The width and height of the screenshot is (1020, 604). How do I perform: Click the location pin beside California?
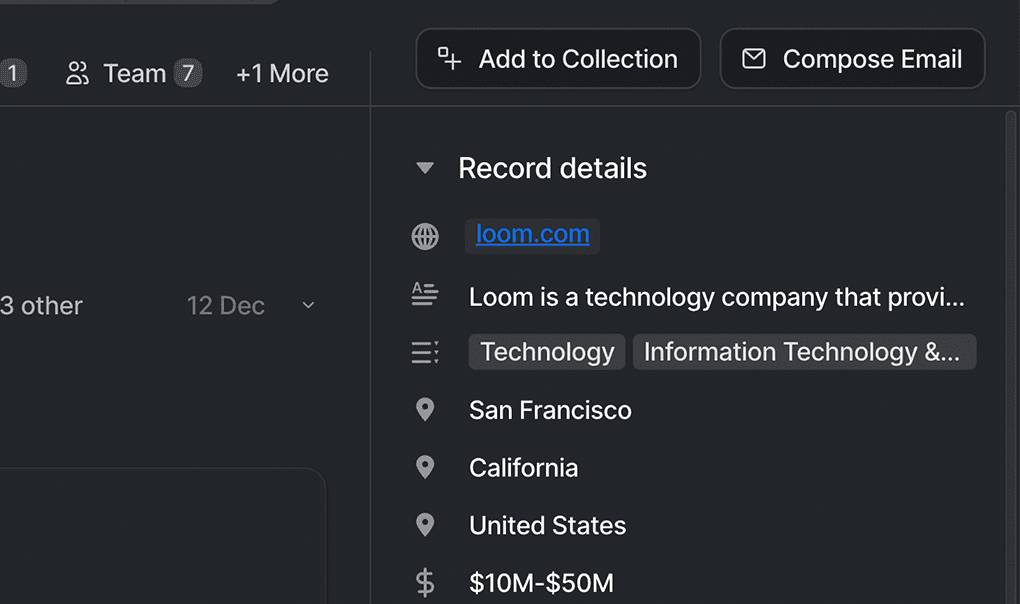coord(425,468)
